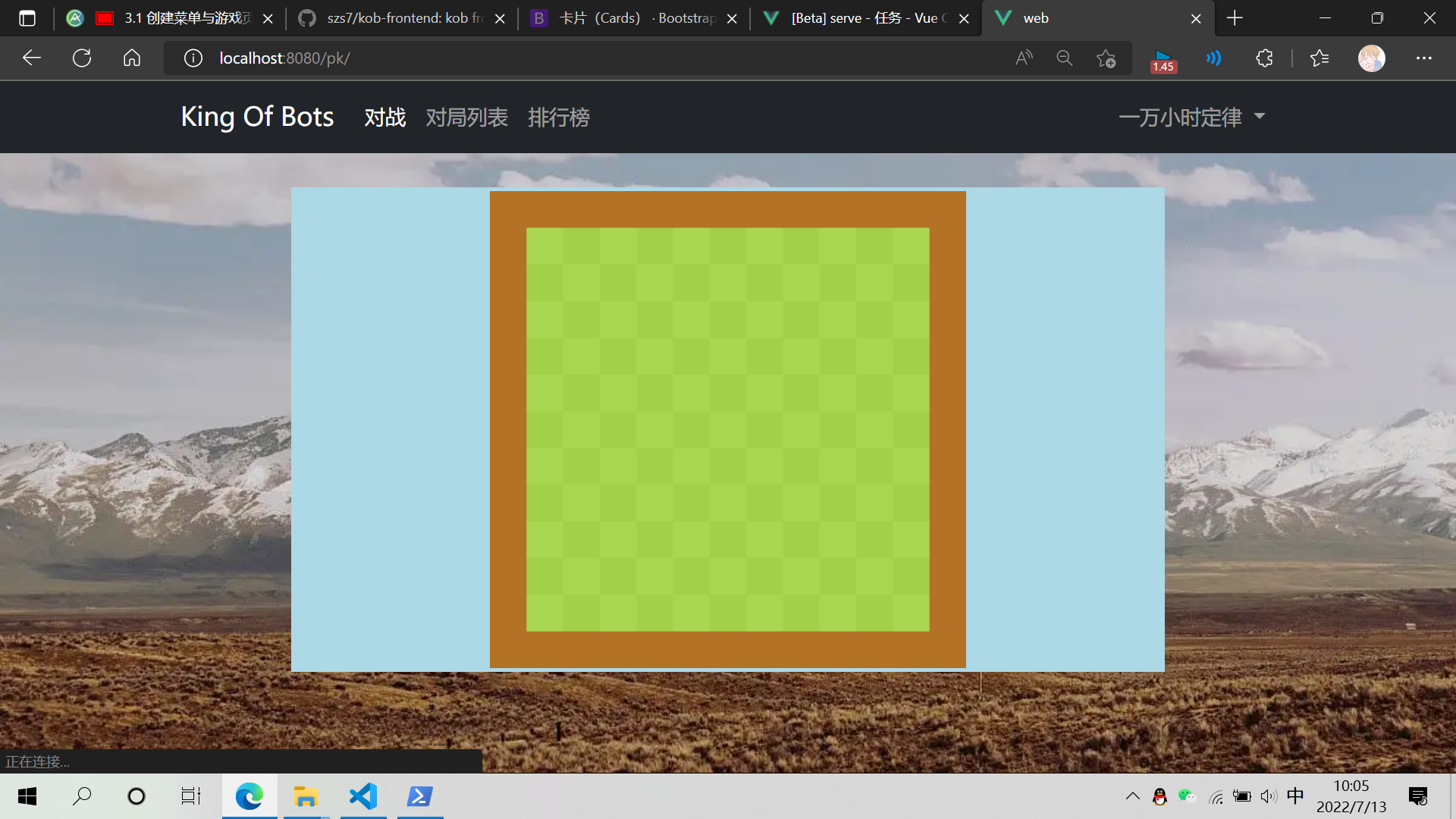
Task: Open the 对局列表 navigation link
Action: [x=466, y=118]
